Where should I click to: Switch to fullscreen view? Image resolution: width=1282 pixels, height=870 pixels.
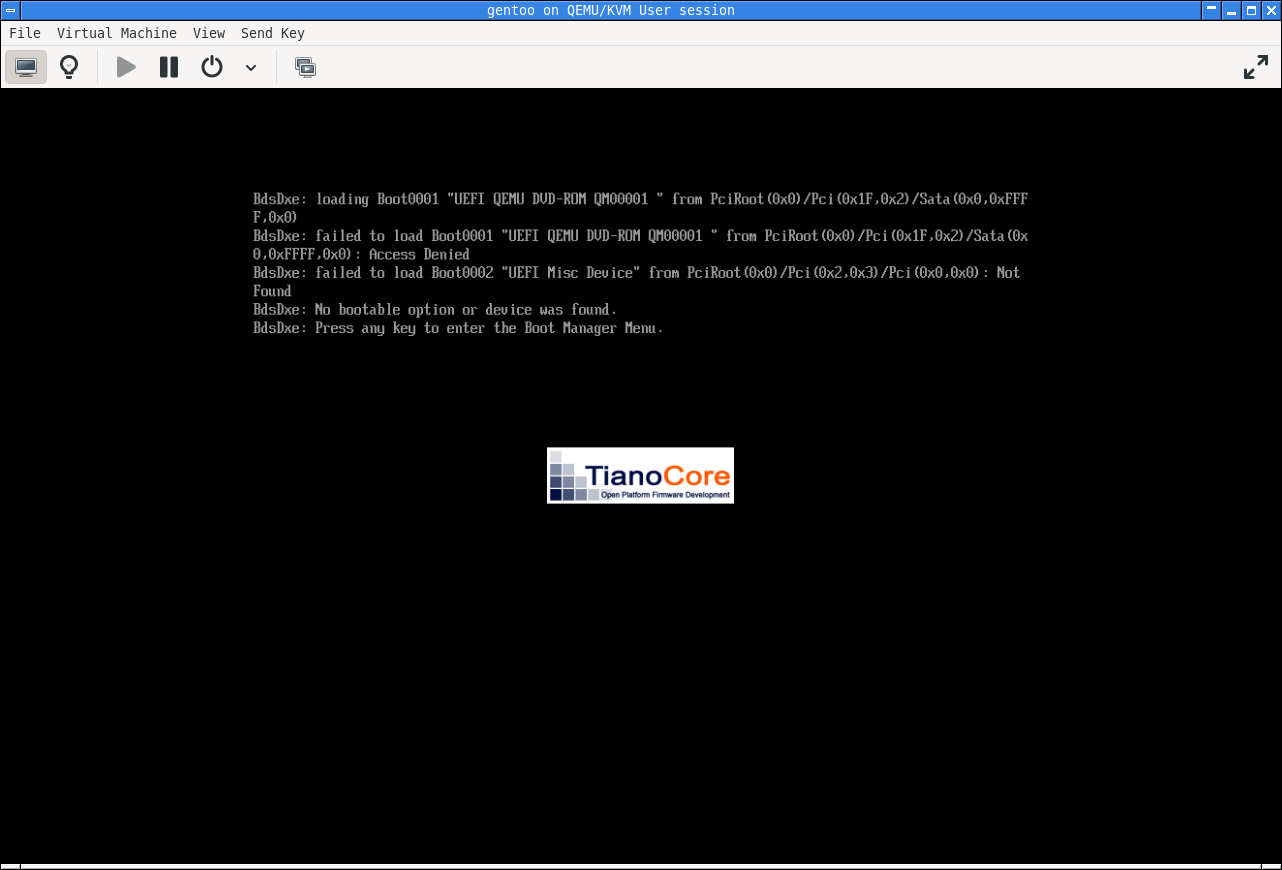pyautogui.click(x=1255, y=67)
